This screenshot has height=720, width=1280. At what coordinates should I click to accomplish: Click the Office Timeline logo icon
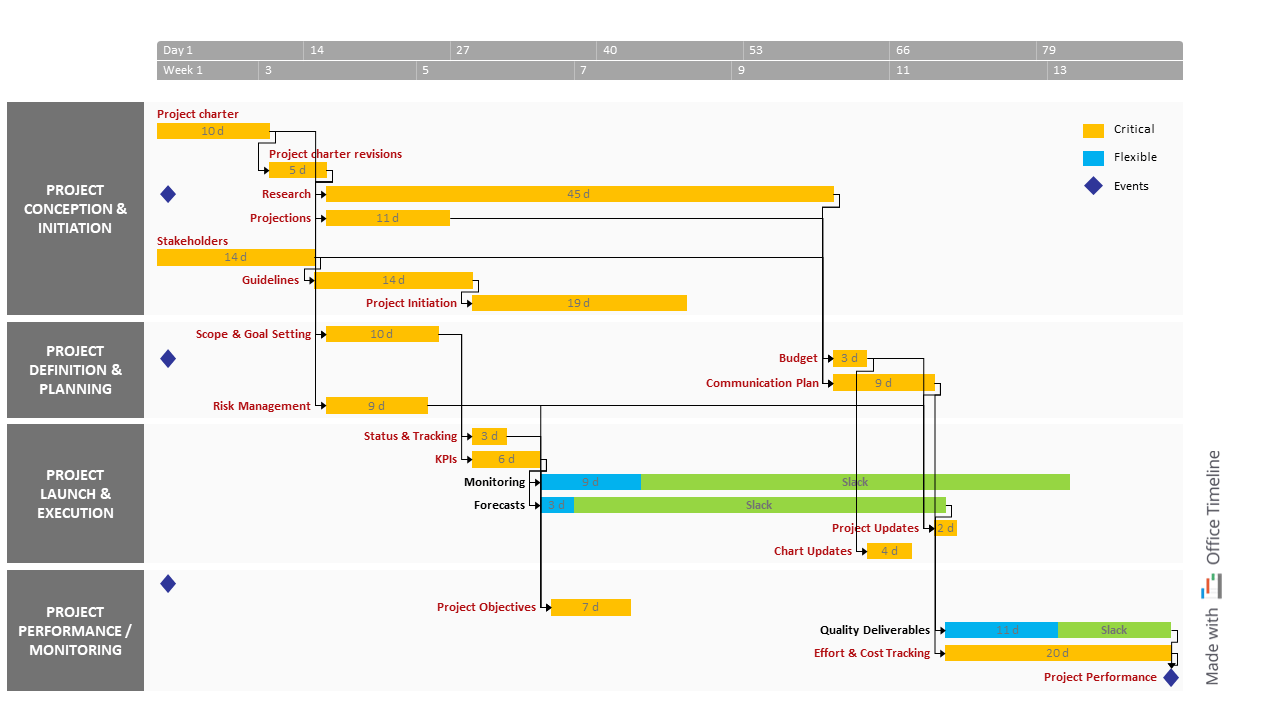[x=1212, y=587]
